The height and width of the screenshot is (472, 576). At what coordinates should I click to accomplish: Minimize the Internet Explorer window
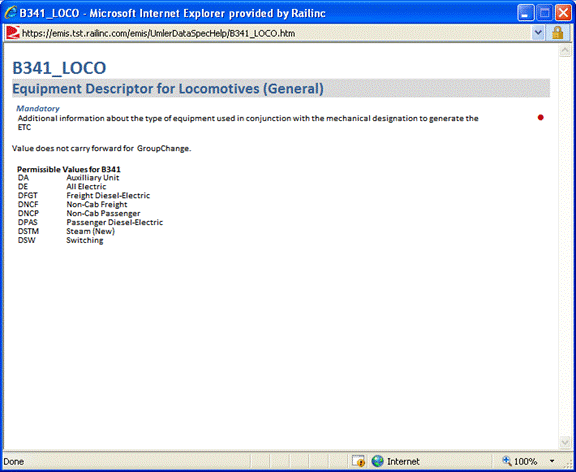(x=526, y=14)
